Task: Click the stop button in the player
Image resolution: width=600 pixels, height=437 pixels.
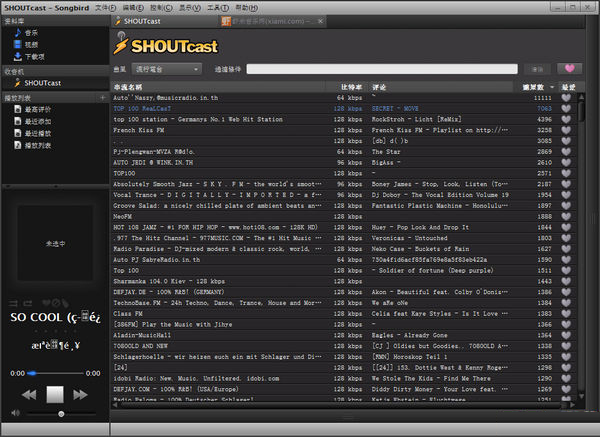Action: click(x=55, y=394)
